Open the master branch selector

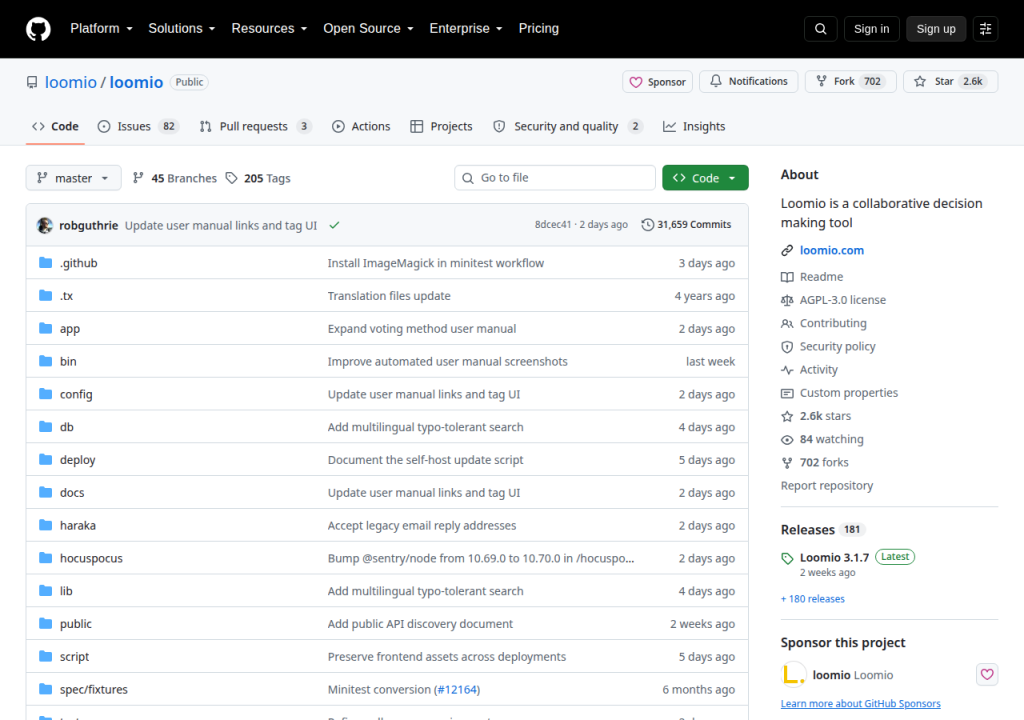73,178
